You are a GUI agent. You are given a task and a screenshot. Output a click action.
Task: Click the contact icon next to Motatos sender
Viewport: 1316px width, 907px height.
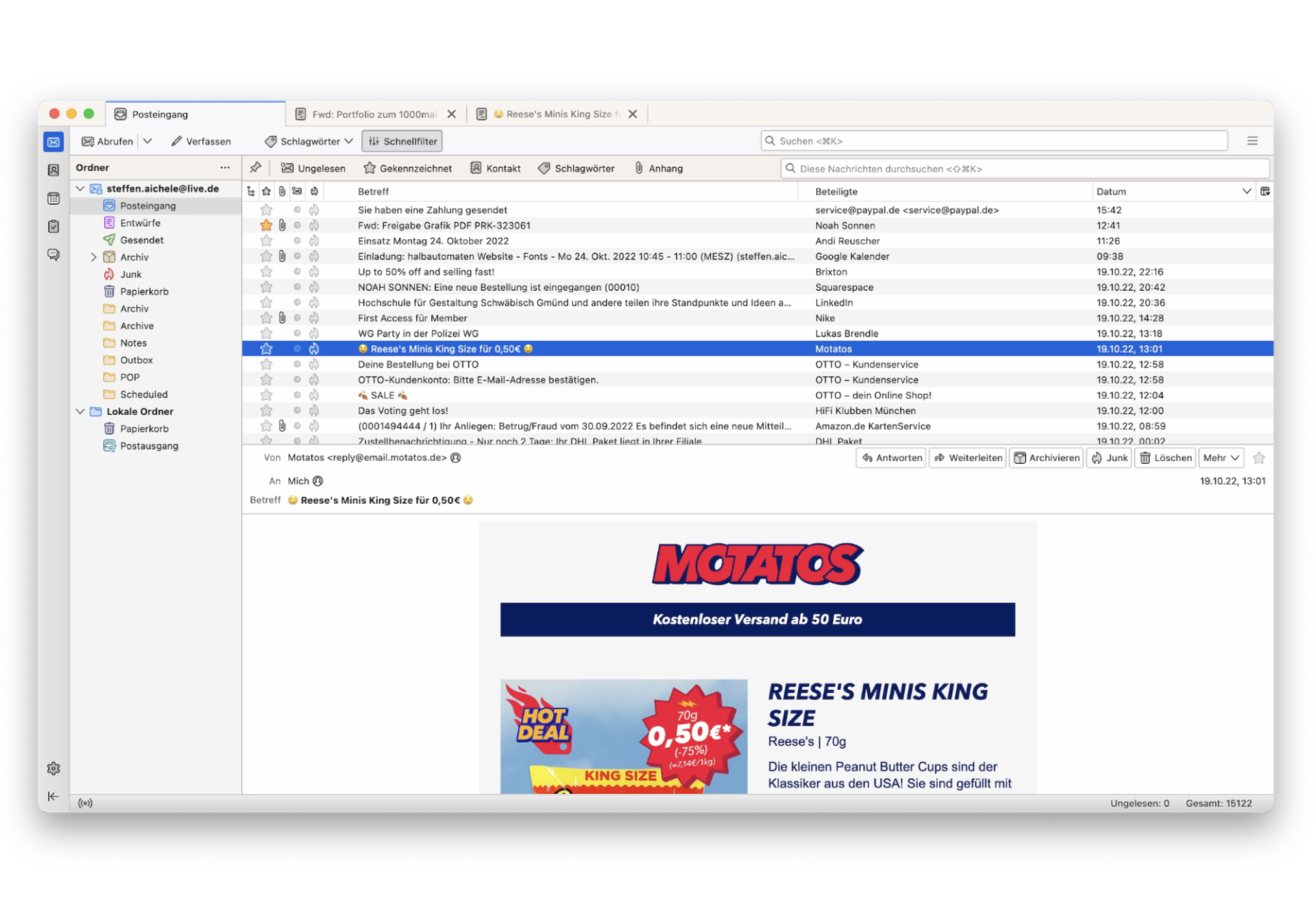pos(455,457)
